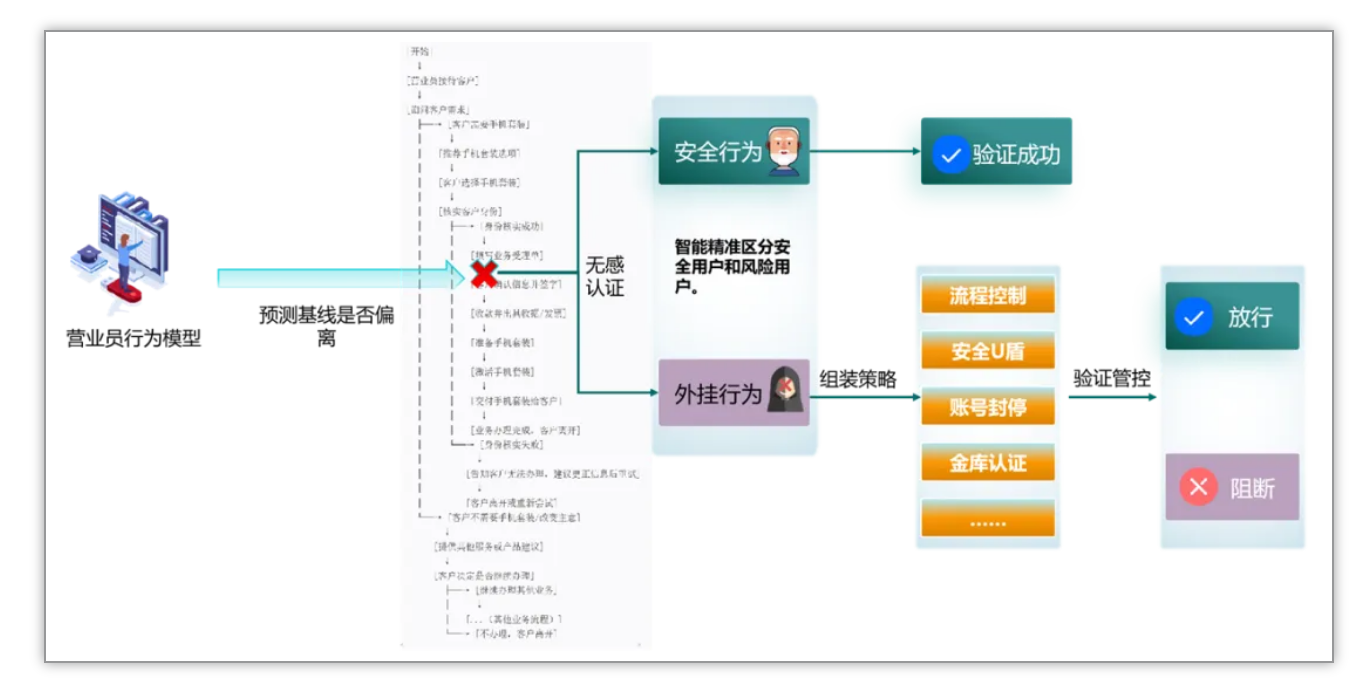Click the 预测基线是否偏离 label
1361x696 pixels.
[326, 327]
